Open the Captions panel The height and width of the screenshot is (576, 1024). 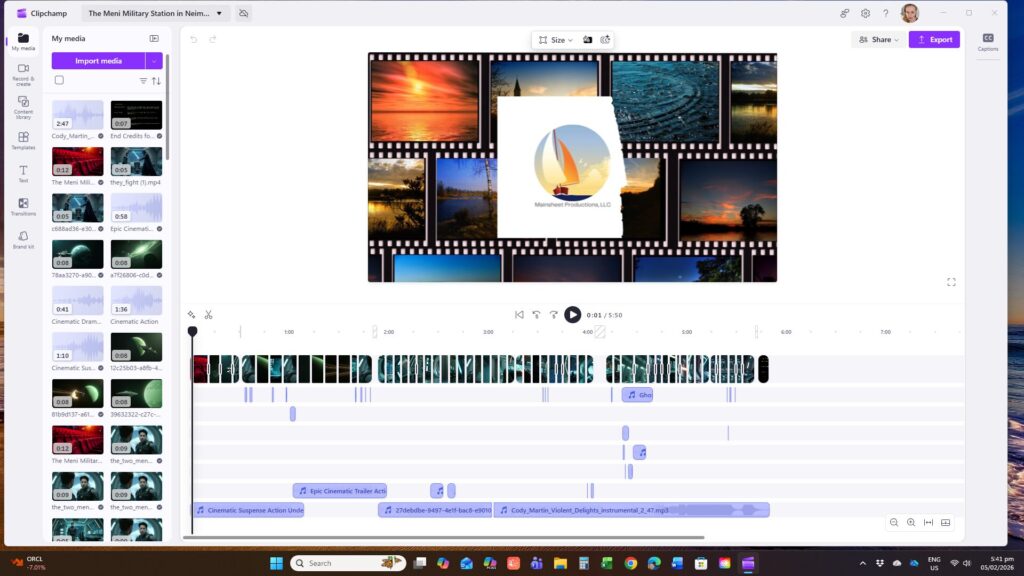(987, 41)
